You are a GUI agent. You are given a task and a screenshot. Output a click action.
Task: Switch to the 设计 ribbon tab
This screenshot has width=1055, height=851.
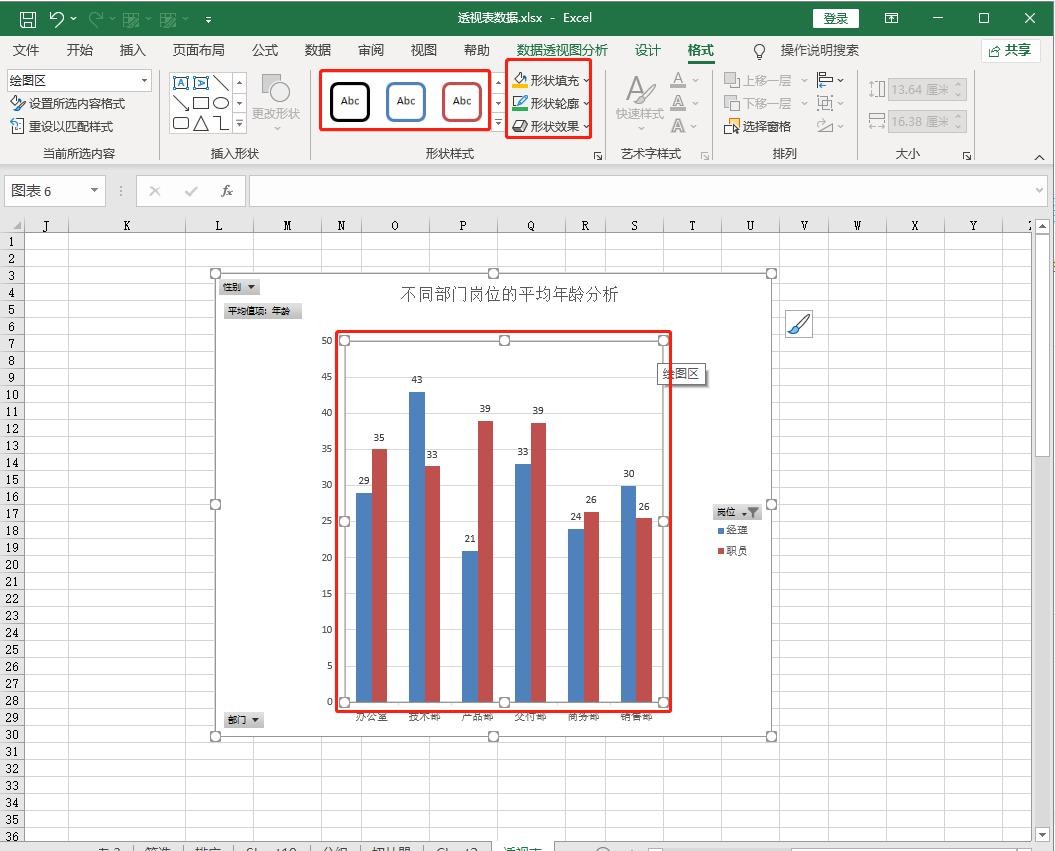click(648, 51)
